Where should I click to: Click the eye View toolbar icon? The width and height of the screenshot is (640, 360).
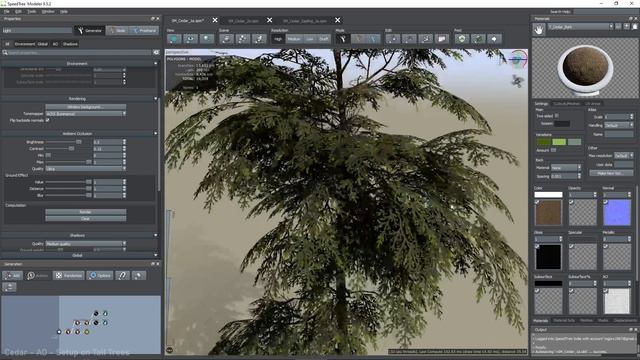pos(190,39)
